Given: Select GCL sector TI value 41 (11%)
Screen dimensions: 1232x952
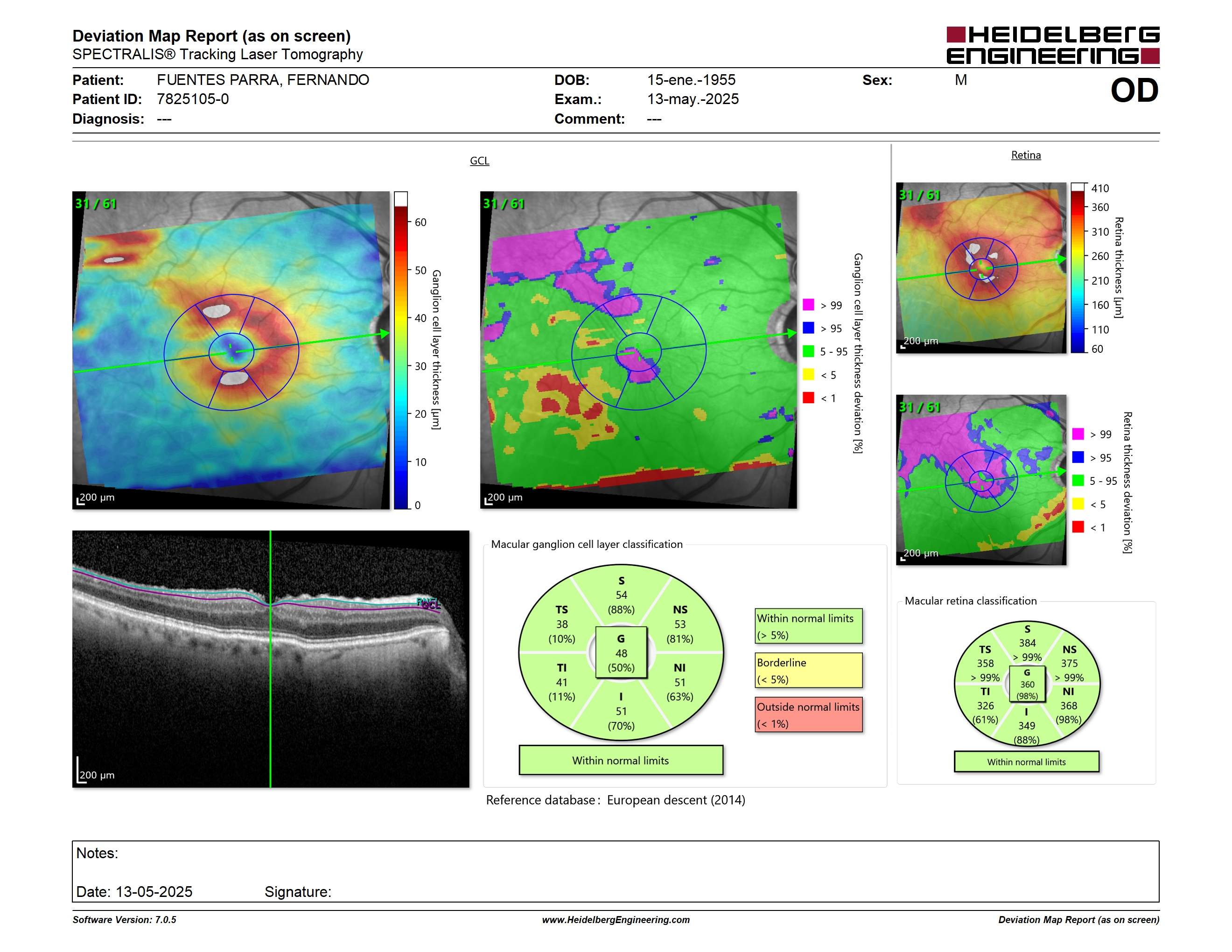Looking at the screenshot, I should pyautogui.click(x=562, y=689).
